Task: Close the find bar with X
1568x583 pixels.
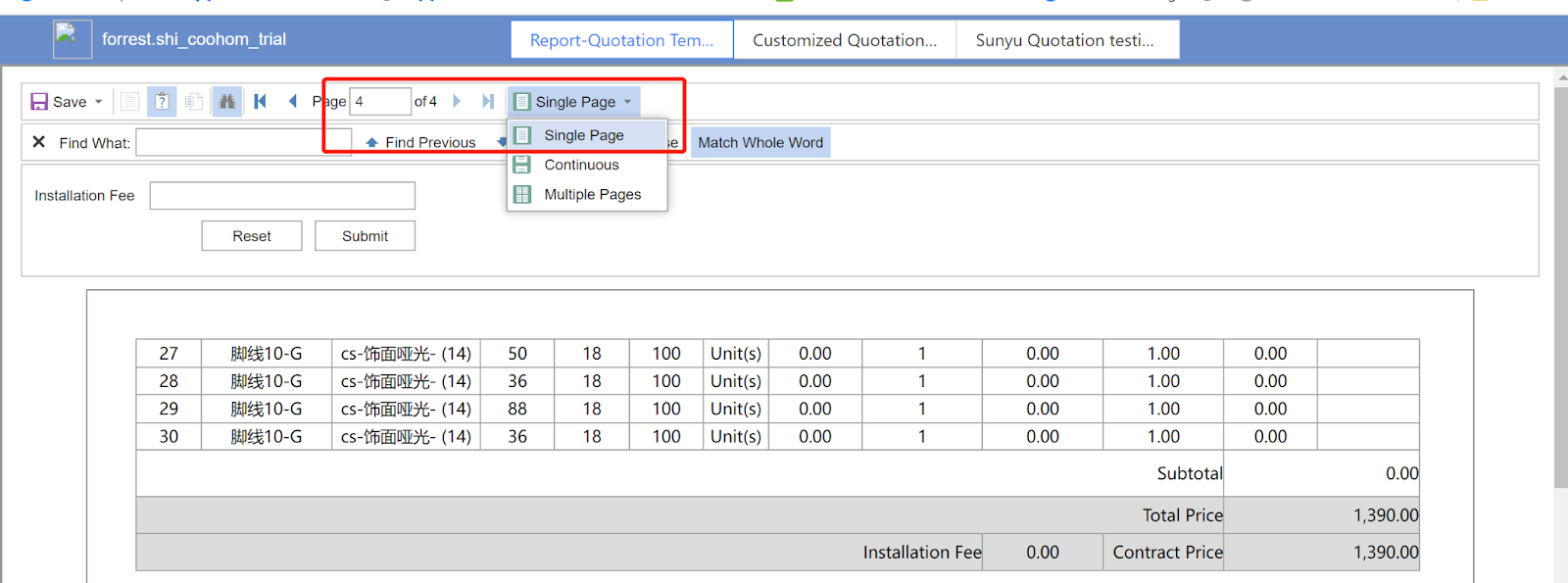Action: tap(39, 142)
